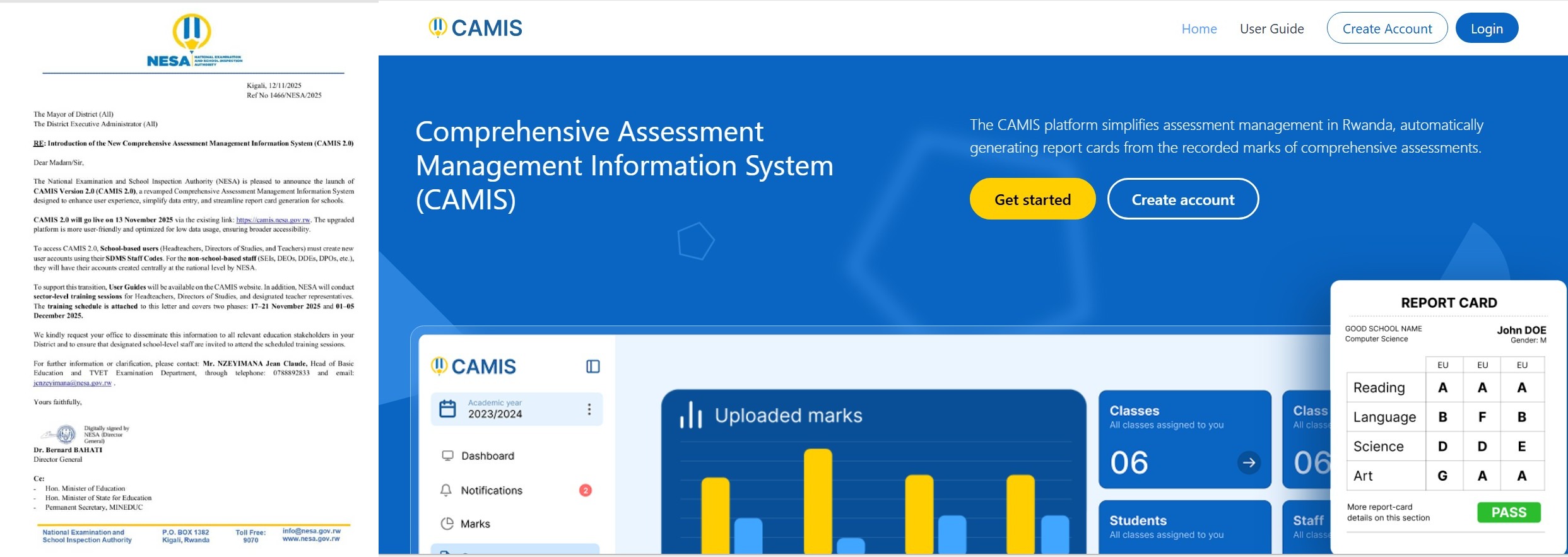Click the Create Account header button
1568x557 pixels.
1386,29
